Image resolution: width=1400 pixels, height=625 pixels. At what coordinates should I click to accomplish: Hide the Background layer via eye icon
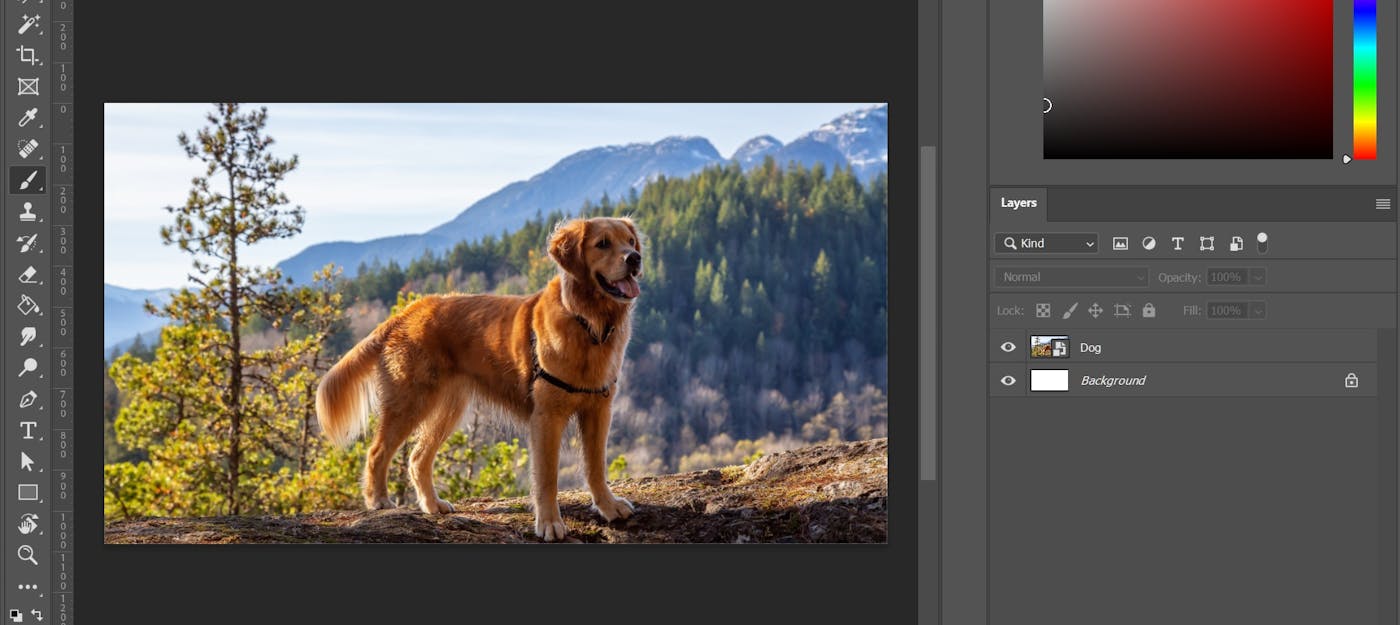click(x=1008, y=380)
